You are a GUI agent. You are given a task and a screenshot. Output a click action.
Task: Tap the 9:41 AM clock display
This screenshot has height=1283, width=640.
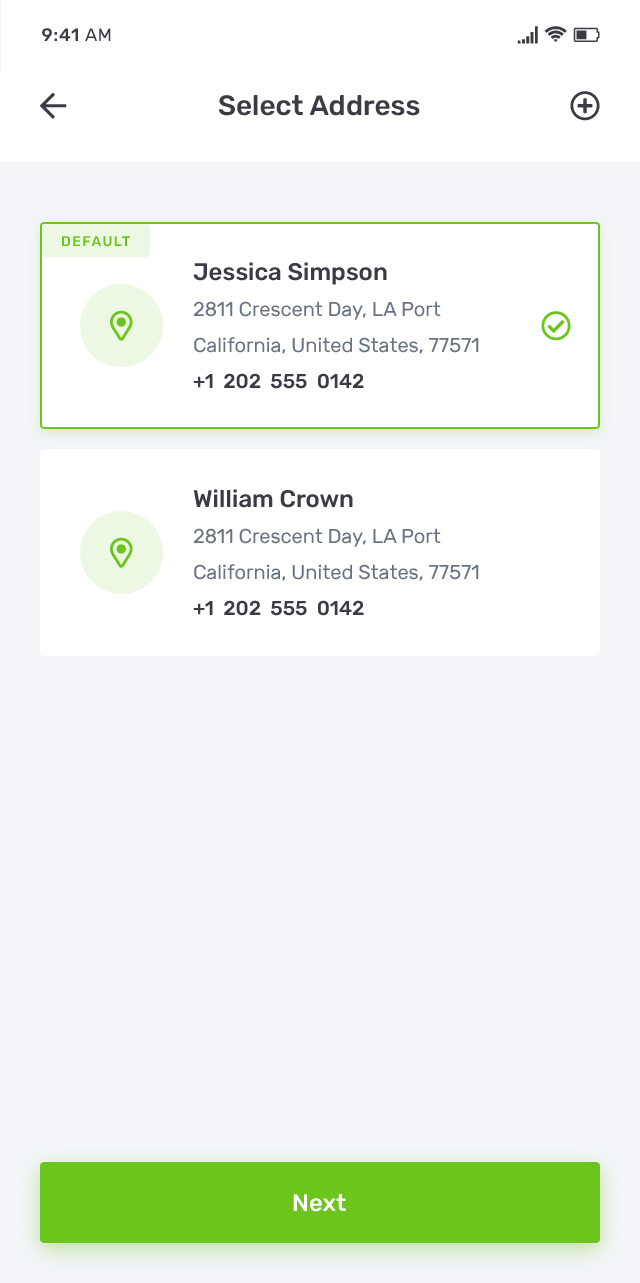(x=76, y=34)
